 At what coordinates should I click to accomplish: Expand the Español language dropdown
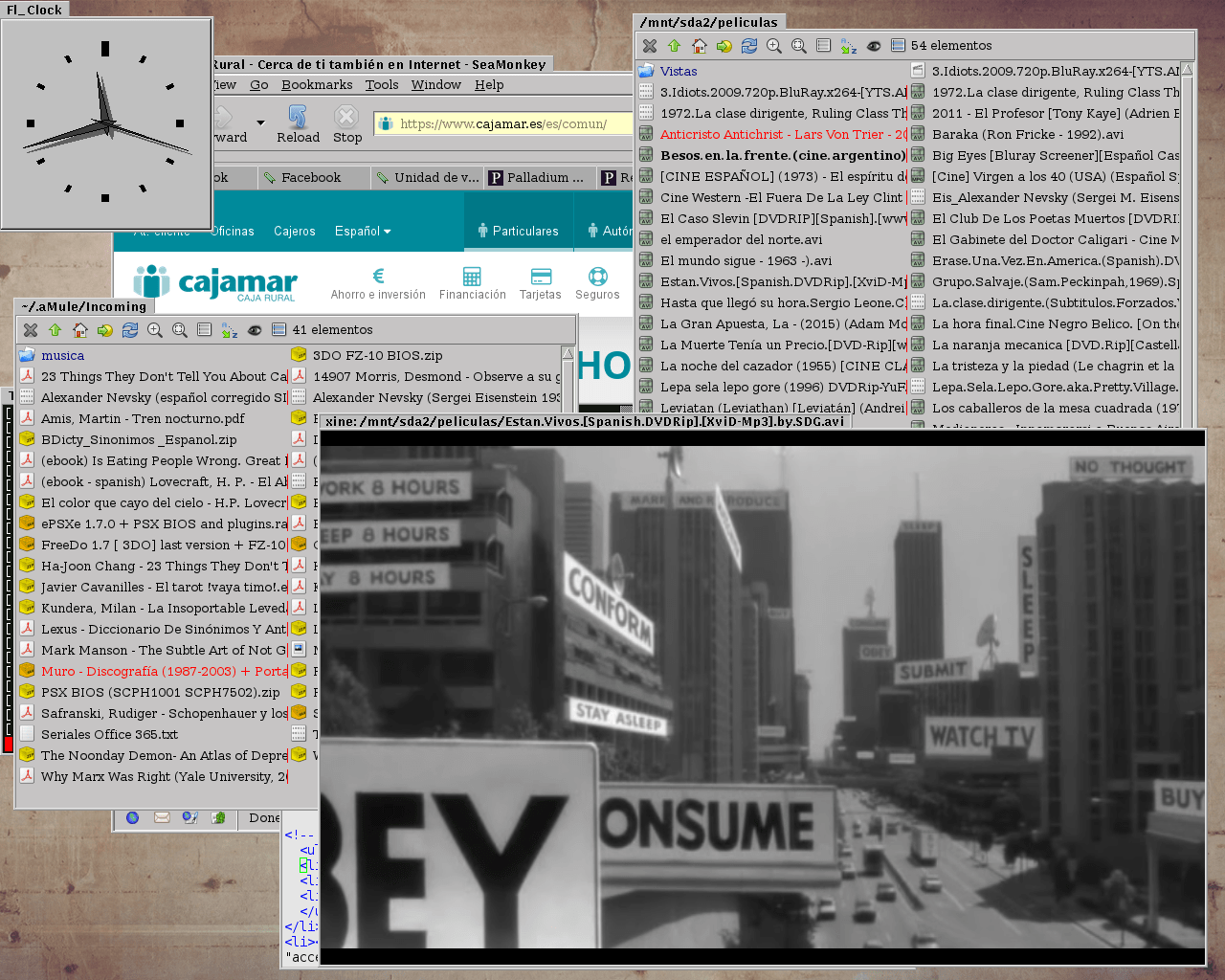[x=363, y=232]
